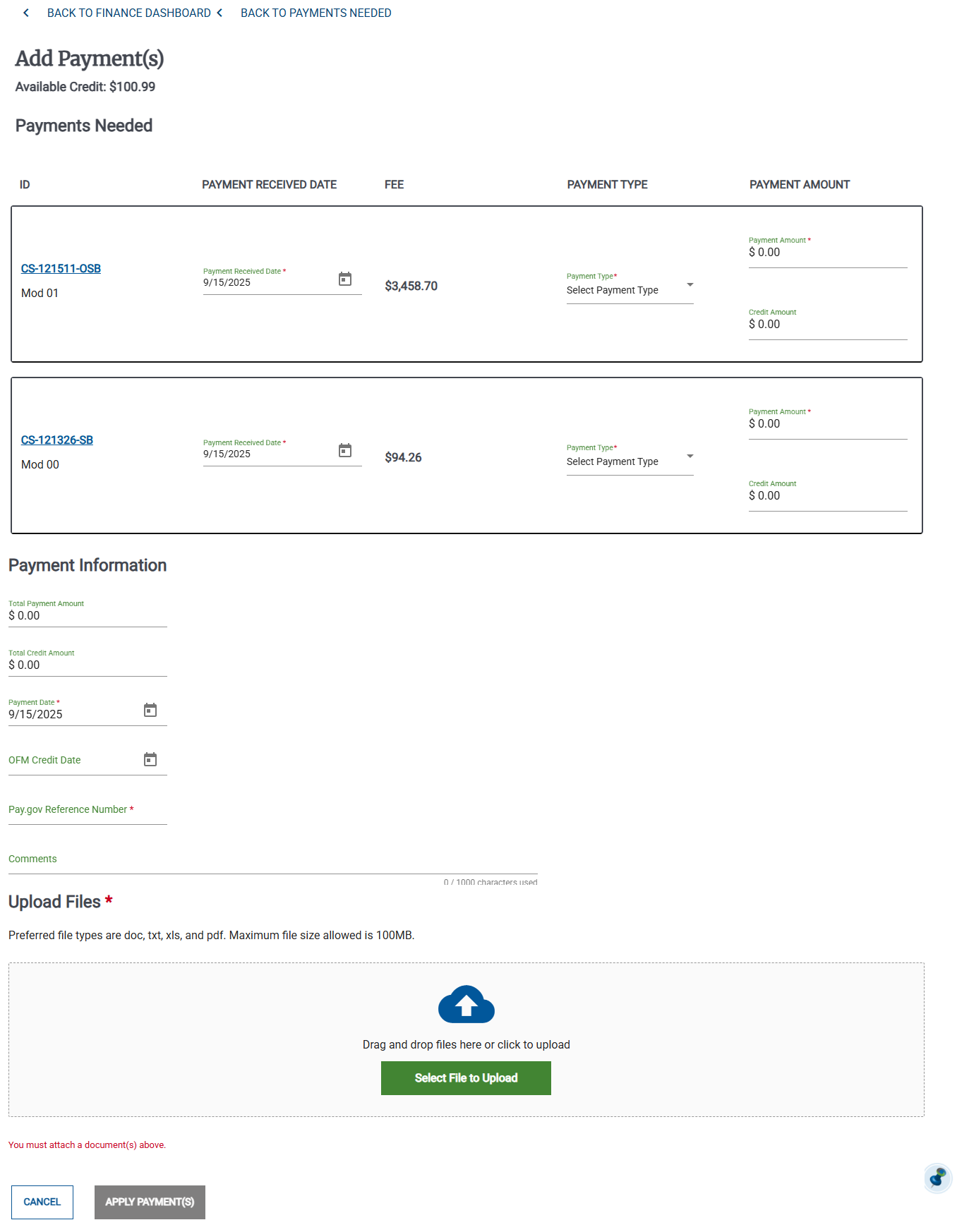The height and width of the screenshot is (1232, 957).
Task: Focus the Pay.gov Reference Number field
Action: pyautogui.click(x=88, y=810)
